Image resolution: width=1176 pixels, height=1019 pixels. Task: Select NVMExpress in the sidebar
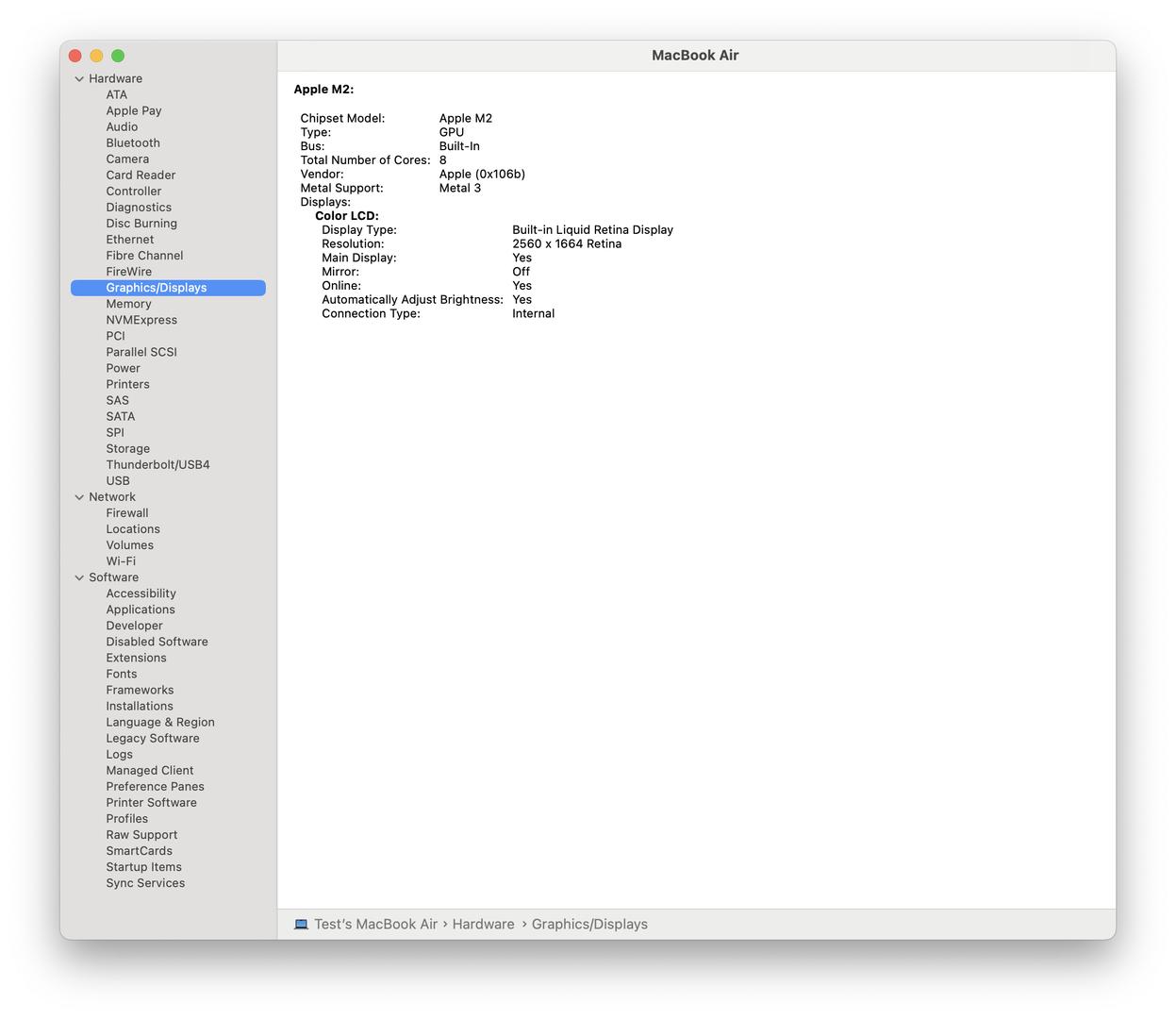(x=141, y=320)
